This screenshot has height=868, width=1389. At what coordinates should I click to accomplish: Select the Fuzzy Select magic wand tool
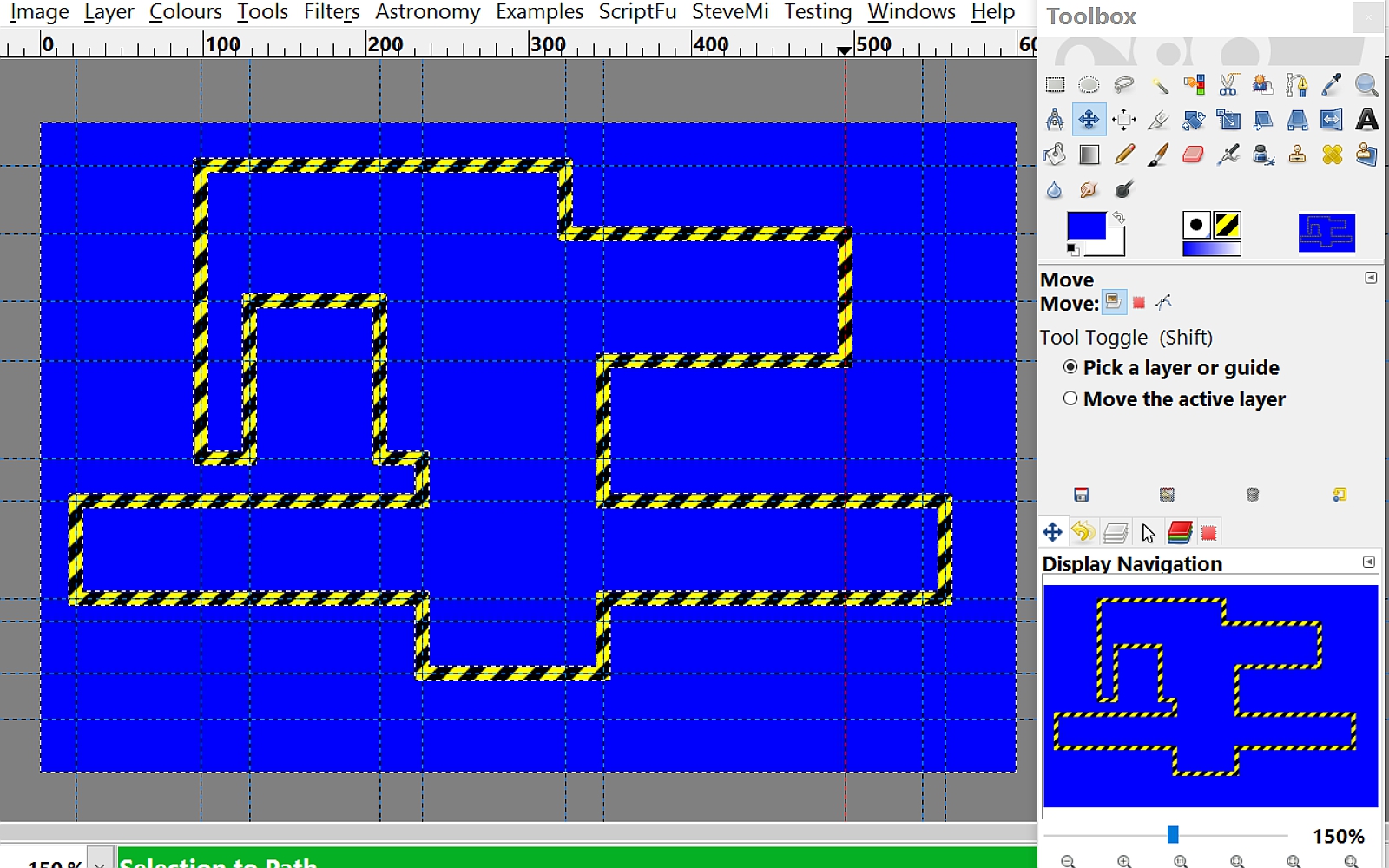pos(1159,85)
